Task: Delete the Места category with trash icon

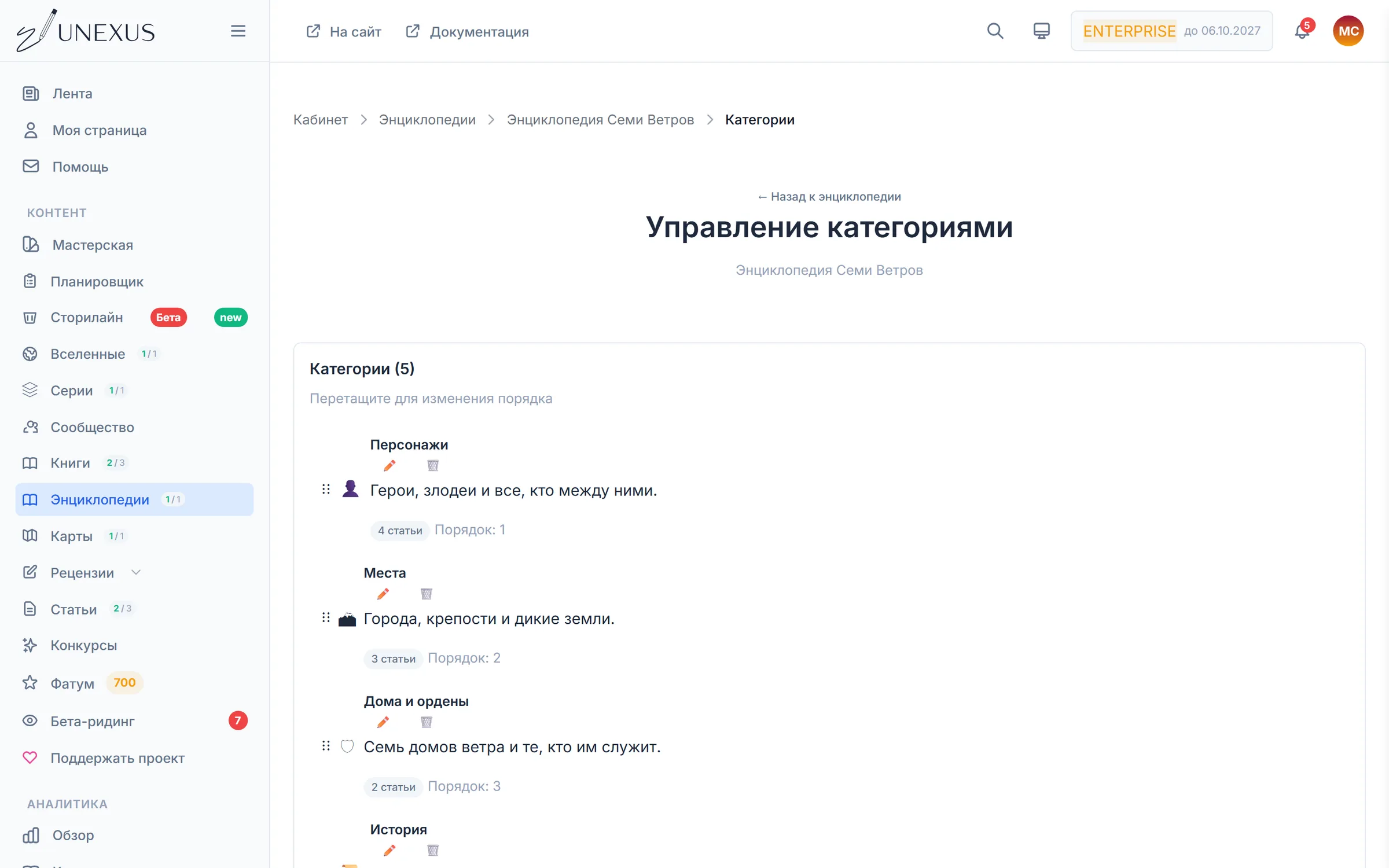Action: [426, 594]
